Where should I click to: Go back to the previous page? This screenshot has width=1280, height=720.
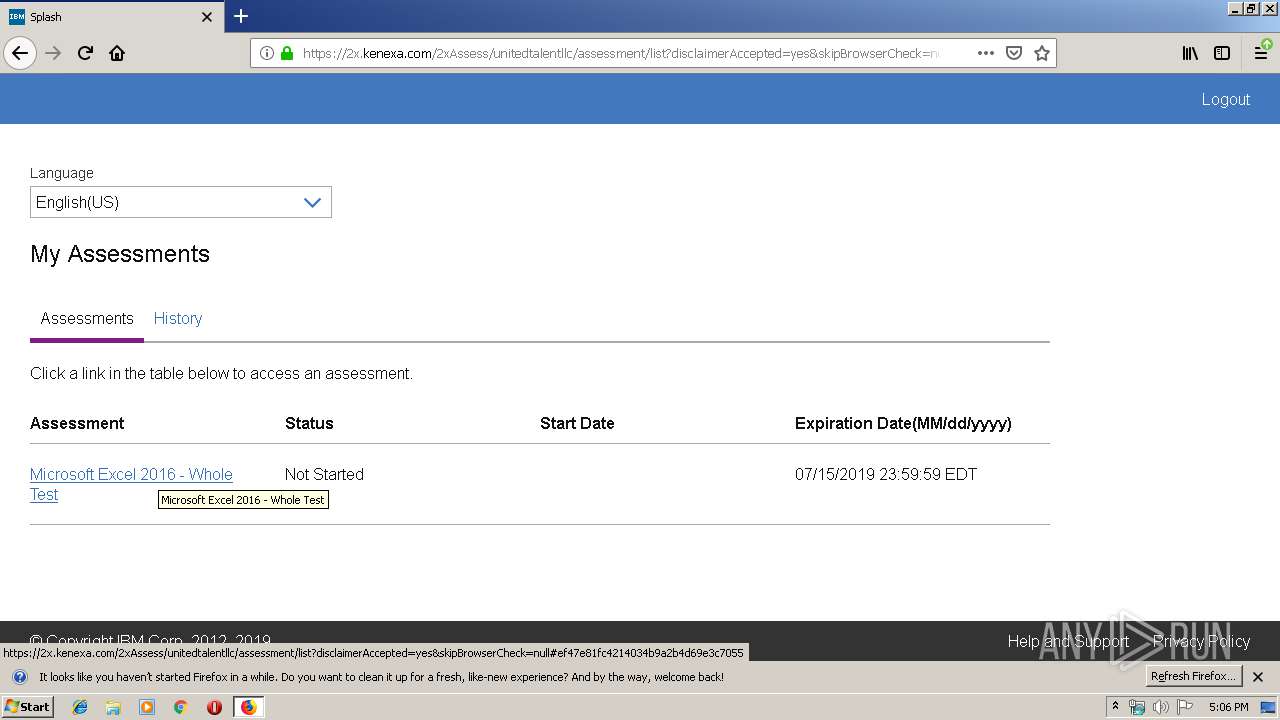[20, 53]
